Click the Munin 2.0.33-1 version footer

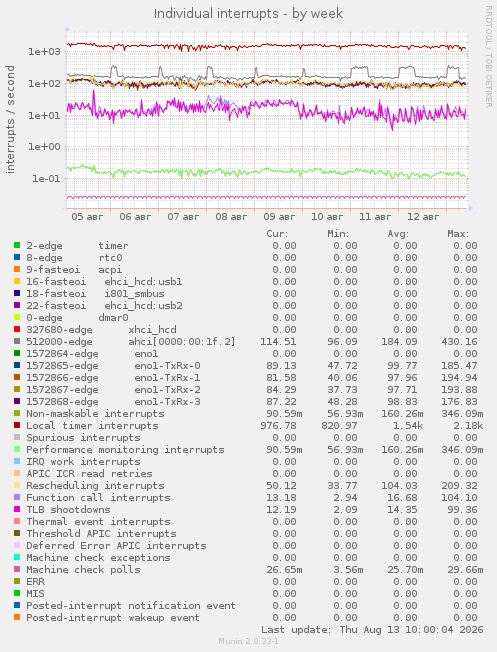coord(248,641)
